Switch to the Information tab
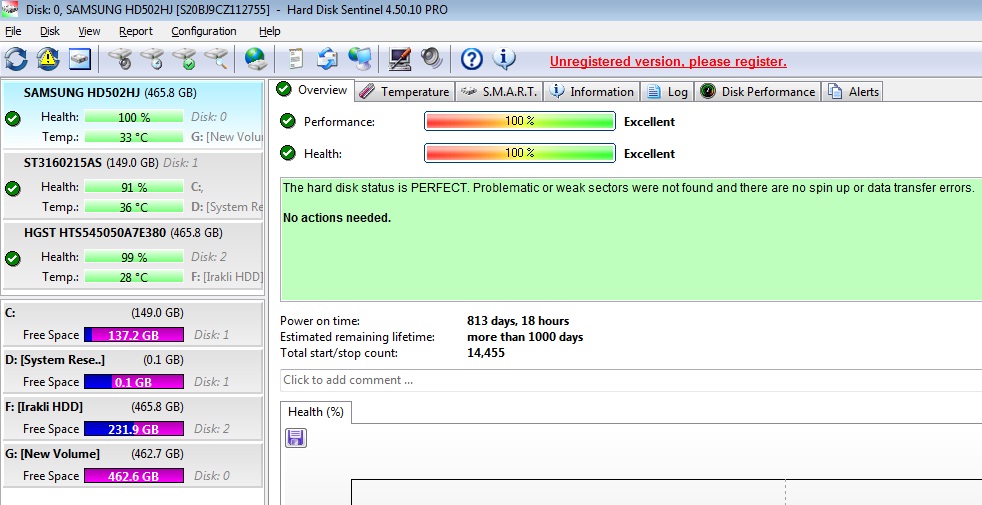982x505 pixels. [591, 91]
